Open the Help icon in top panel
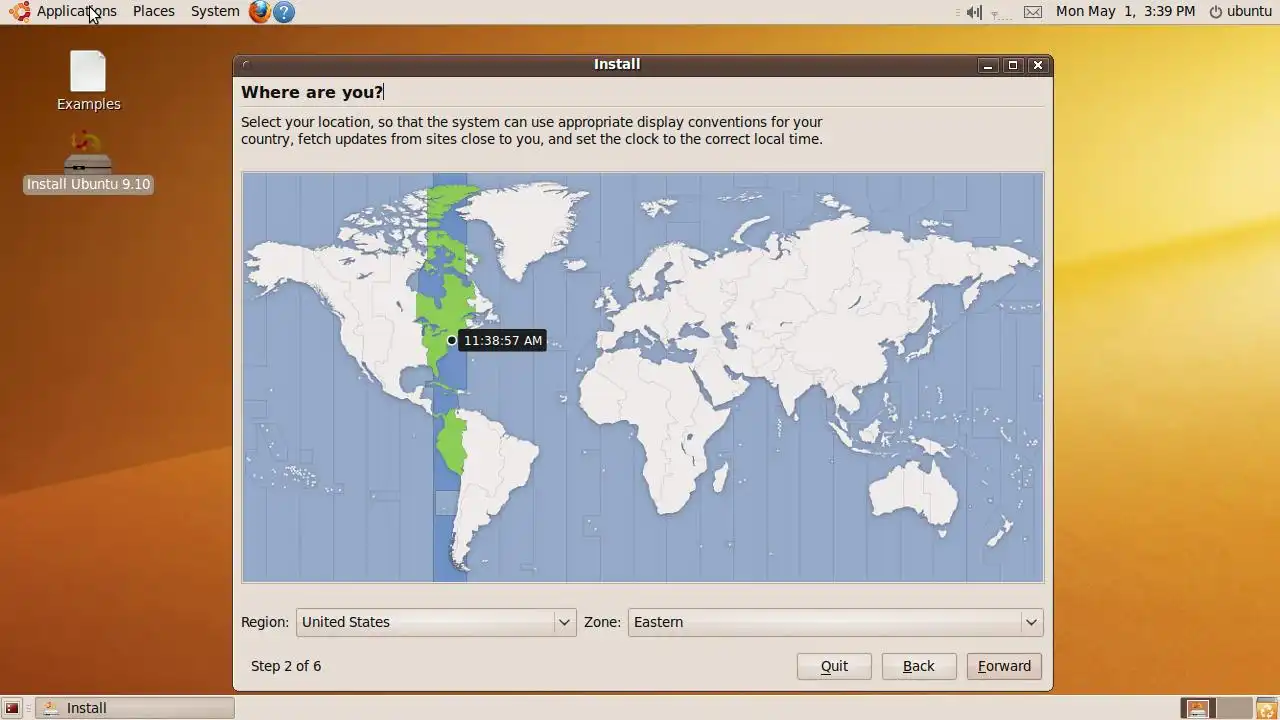Viewport: 1280px width, 720px height. [x=284, y=12]
